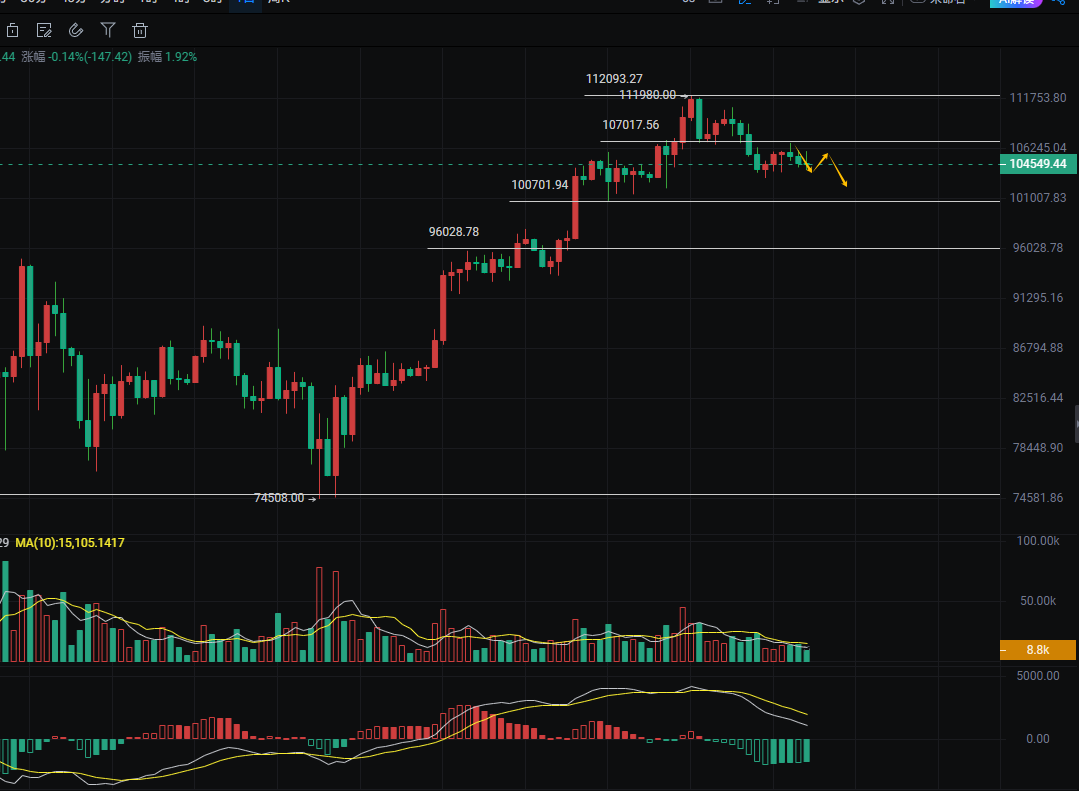1079x791 pixels.
Task: Click the 111753.80 price axis label
Action: click(1038, 98)
